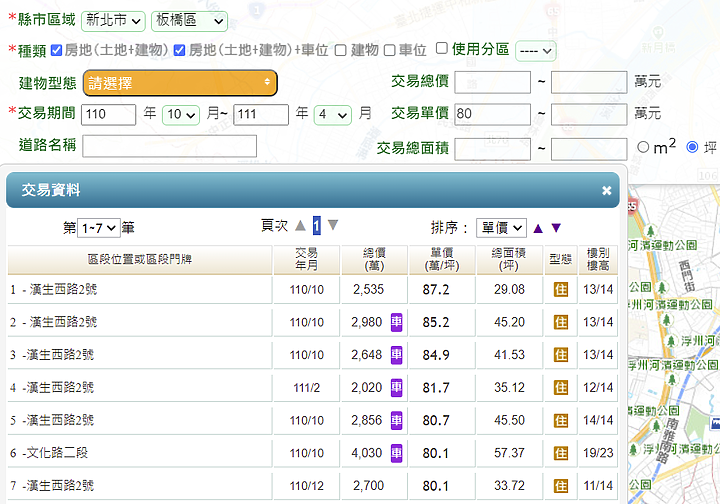Select the m² area unit radio button

tap(643, 147)
